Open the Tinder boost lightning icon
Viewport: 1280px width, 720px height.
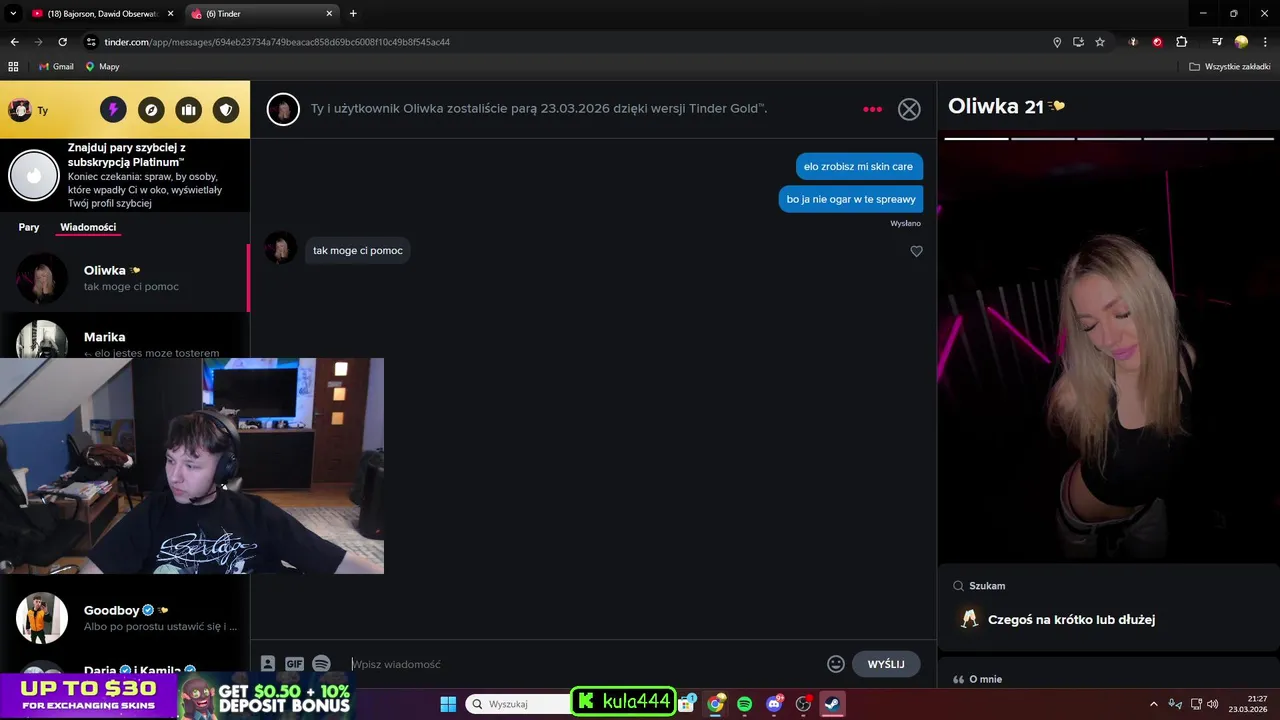click(x=113, y=110)
